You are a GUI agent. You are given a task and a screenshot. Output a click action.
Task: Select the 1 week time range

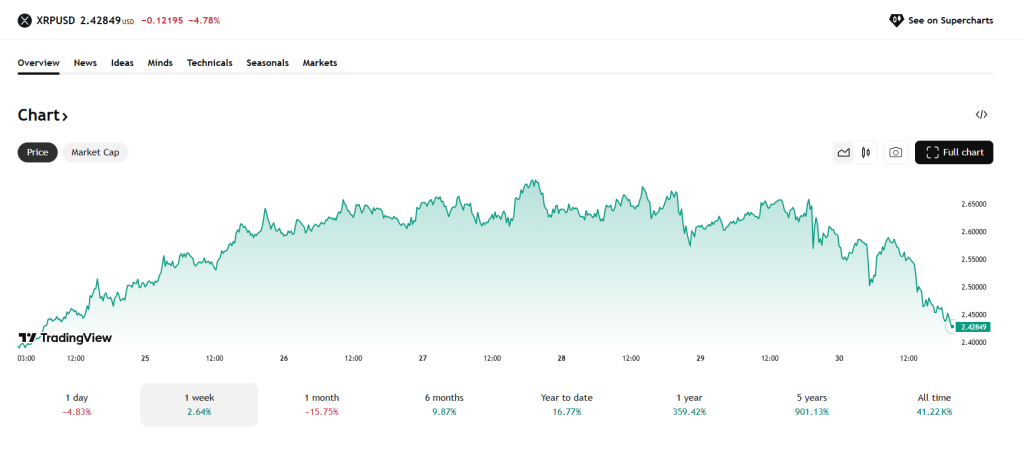click(199, 404)
